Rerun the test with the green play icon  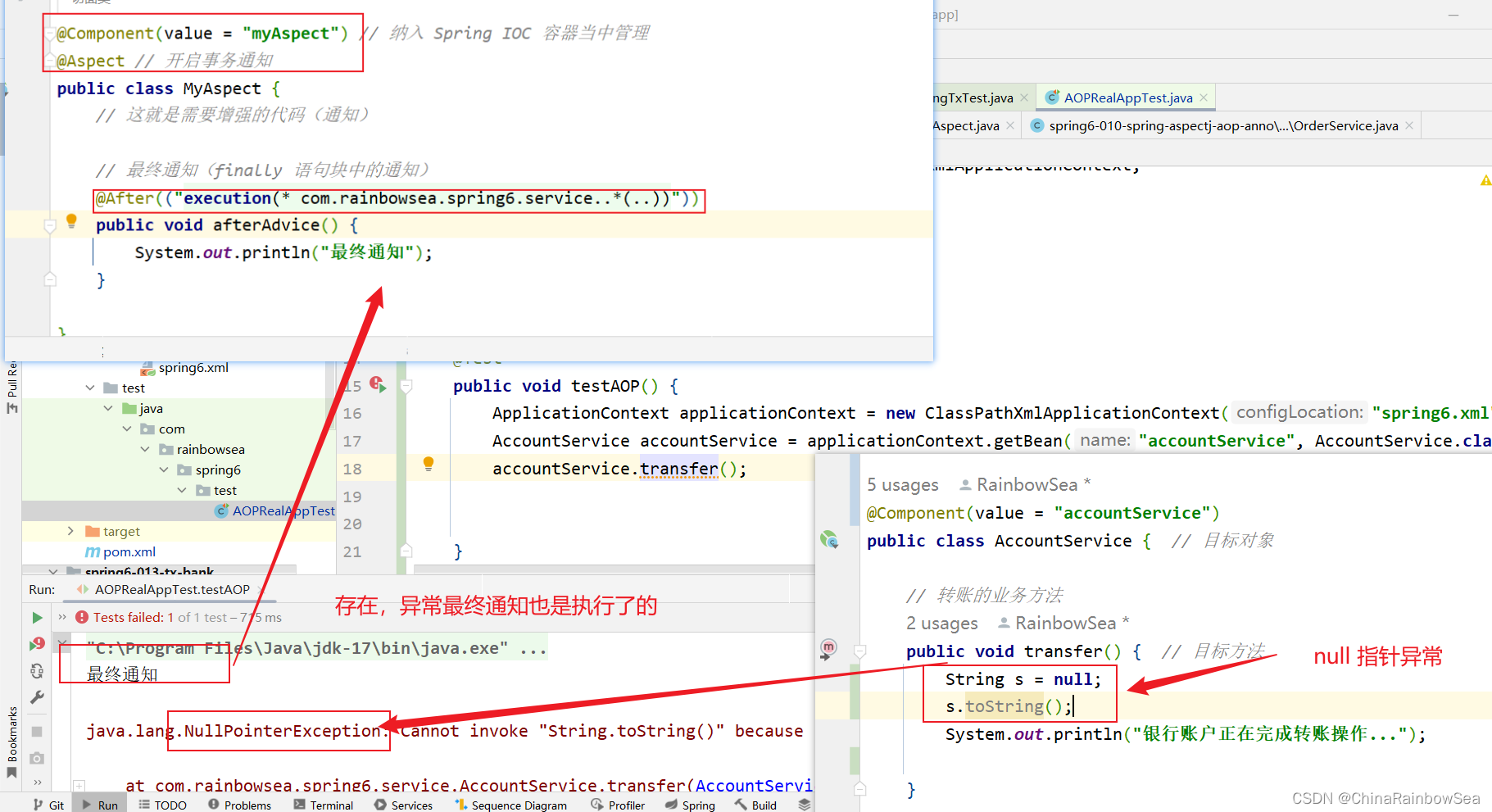(x=37, y=617)
